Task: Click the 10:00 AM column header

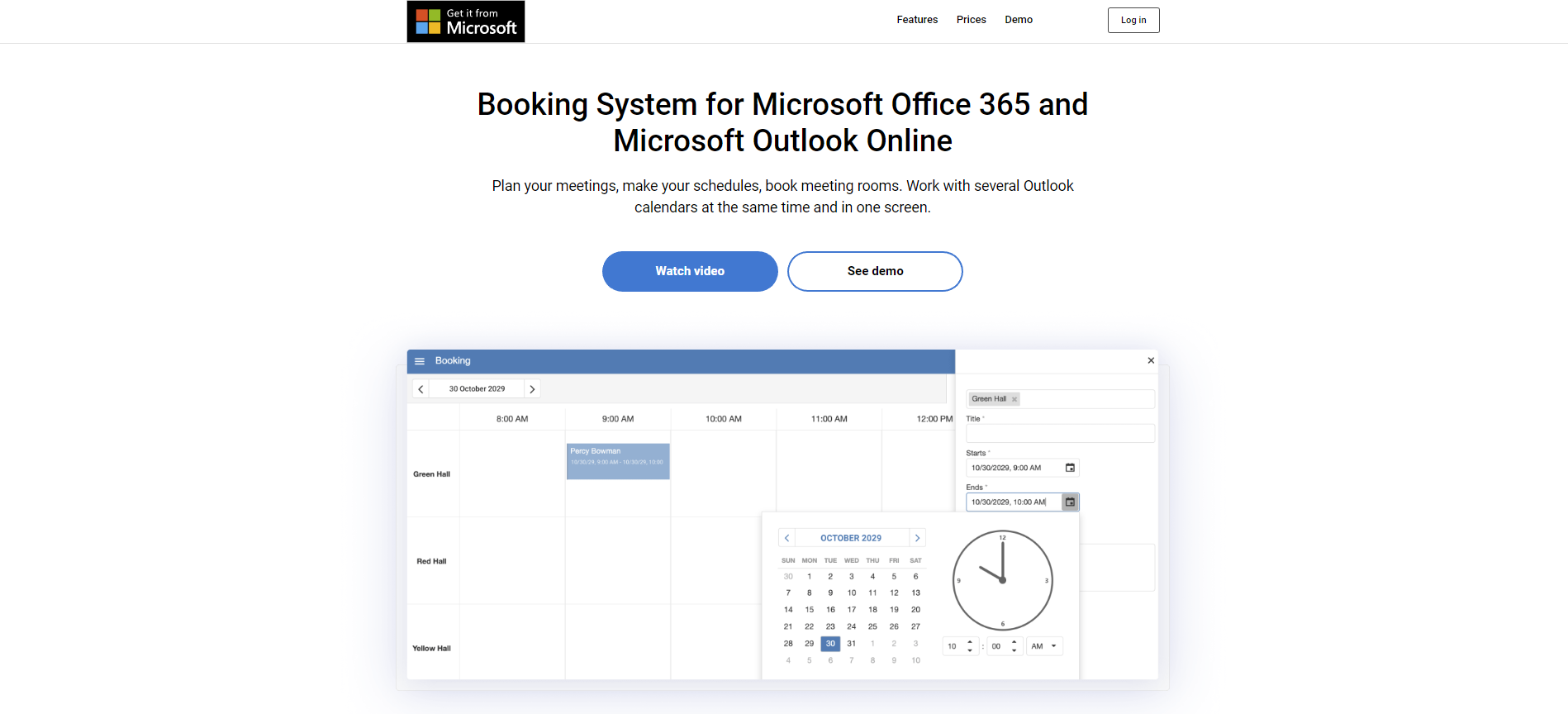Action: click(x=724, y=419)
